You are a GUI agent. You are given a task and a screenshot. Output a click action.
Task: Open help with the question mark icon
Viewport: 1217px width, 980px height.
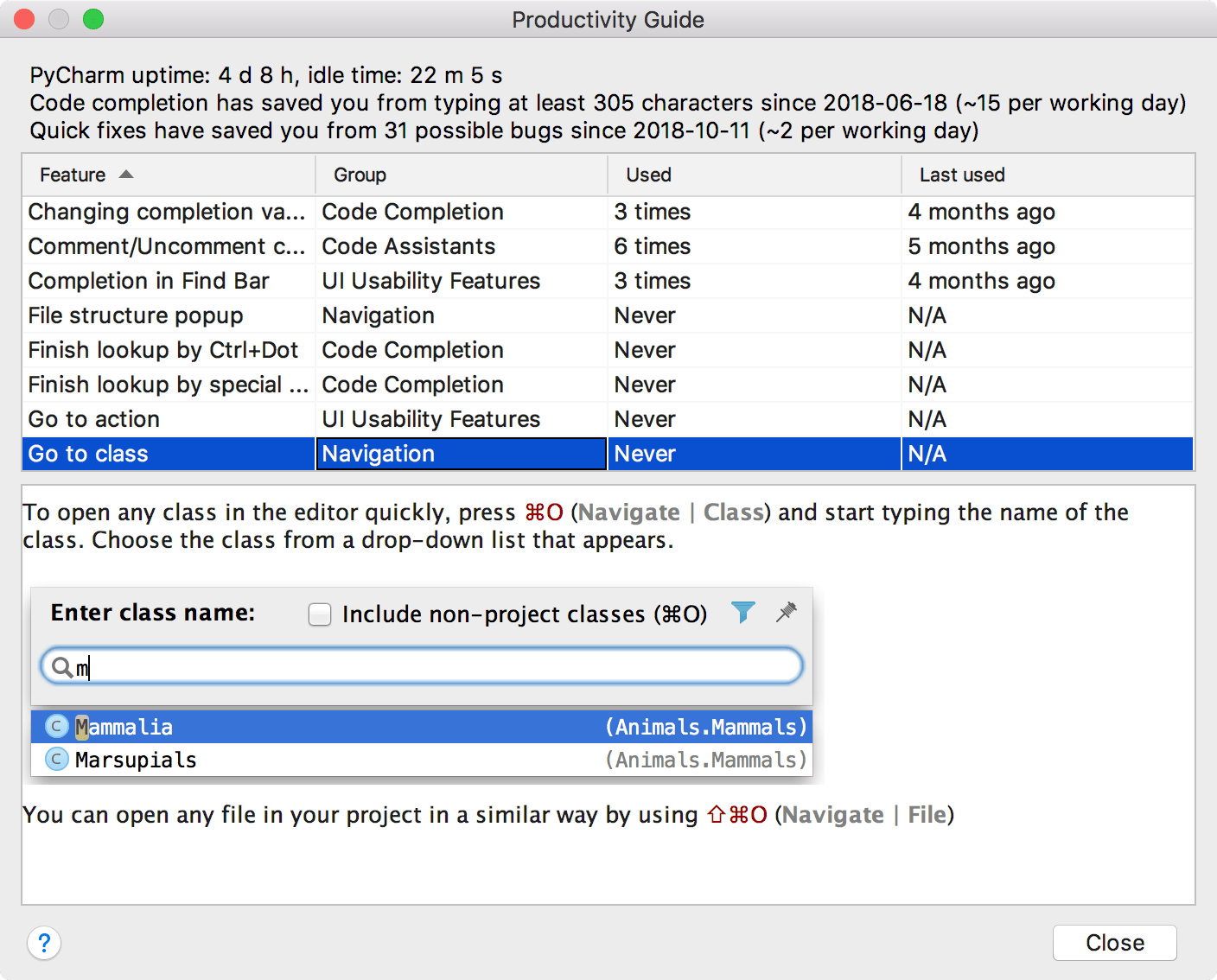(x=44, y=943)
